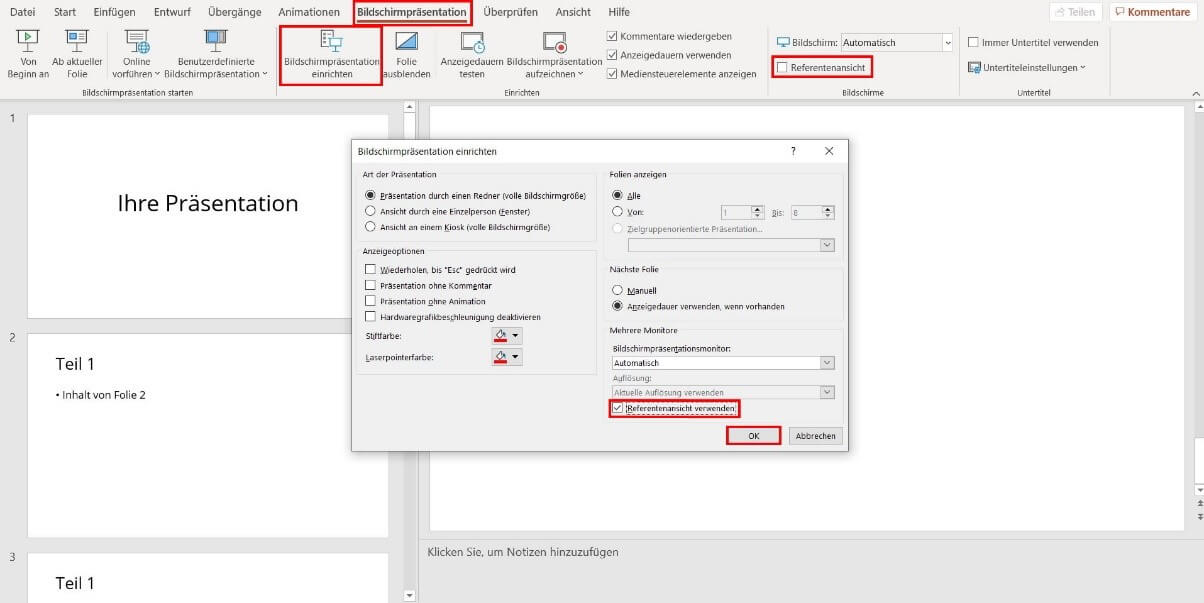Viewport: 1204px width, 603px height.
Task: Enable Immer Untertitel verwenden checkbox
Action: 974,43
